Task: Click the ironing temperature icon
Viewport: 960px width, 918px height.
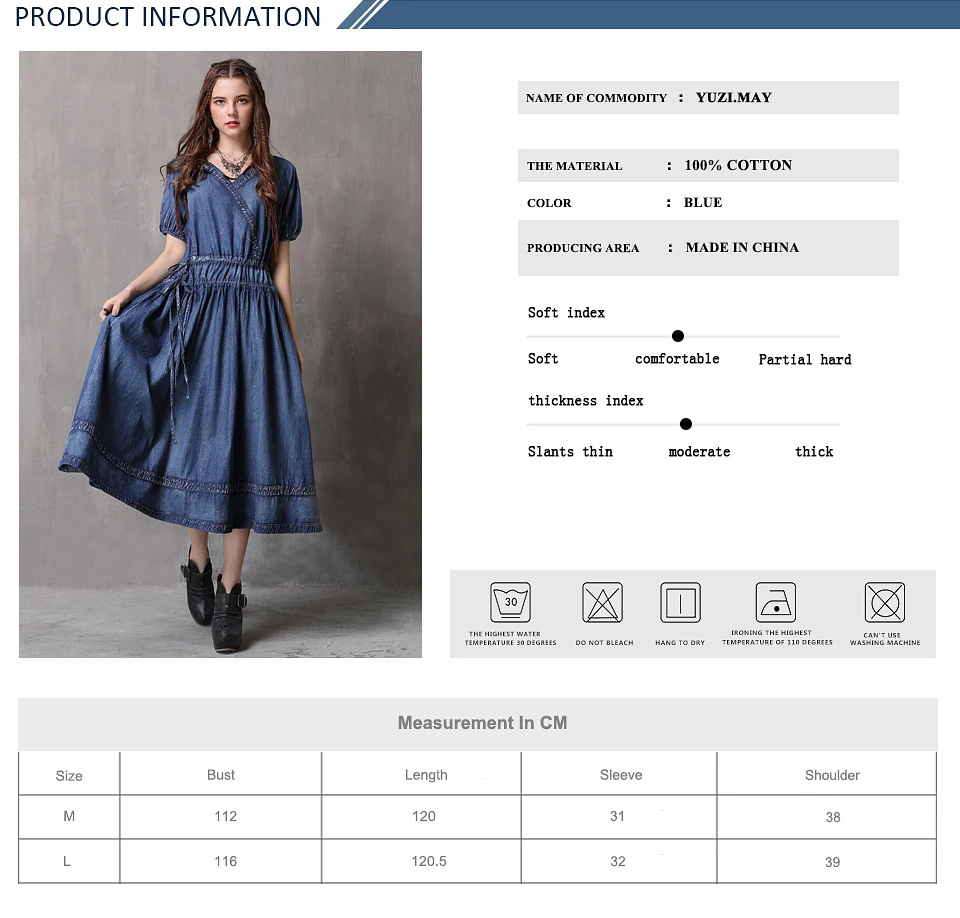Action: 776,602
